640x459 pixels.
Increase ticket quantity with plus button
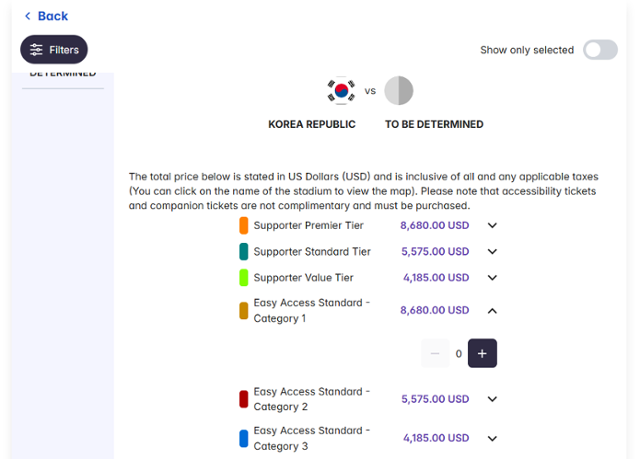click(482, 353)
